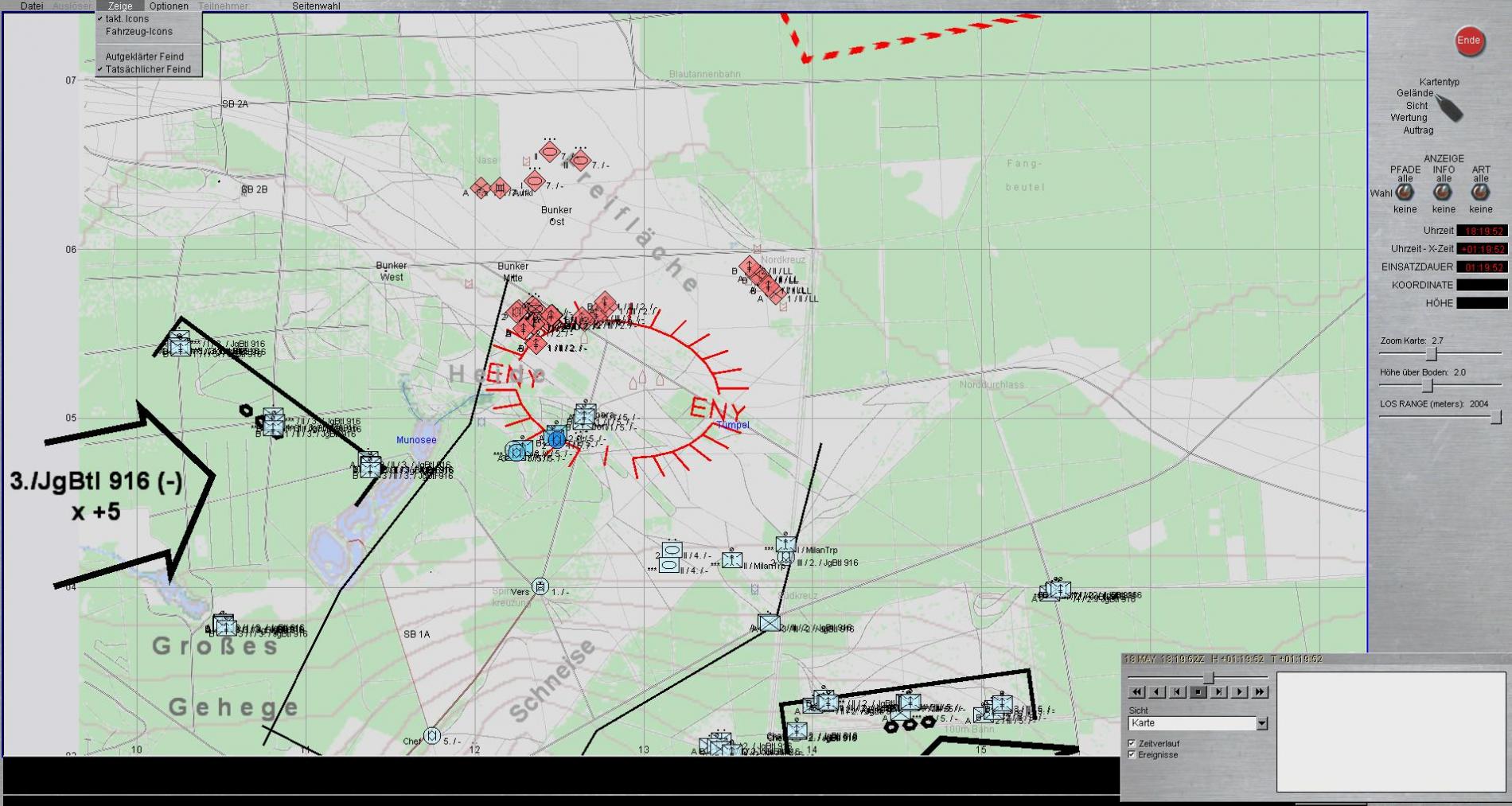Toggle the takt. Icons menu option
Viewport: 1512px width, 806px height.
[x=127, y=19]
